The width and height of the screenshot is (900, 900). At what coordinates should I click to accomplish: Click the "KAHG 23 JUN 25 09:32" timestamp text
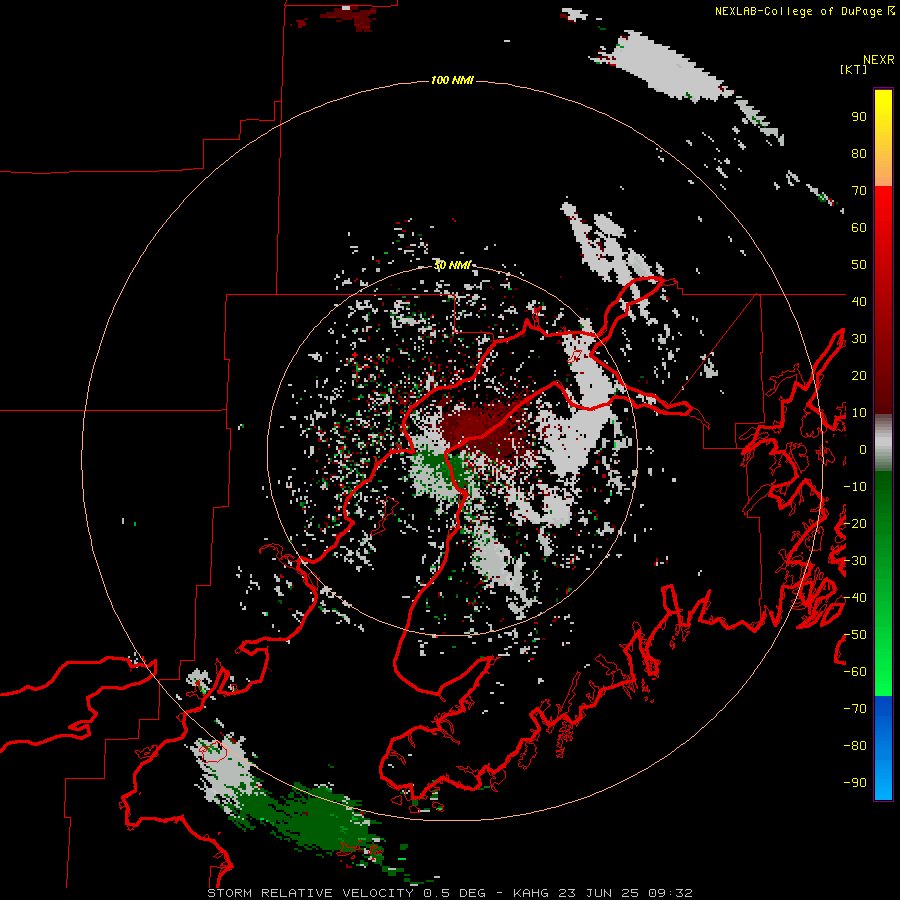coord(603,893)
